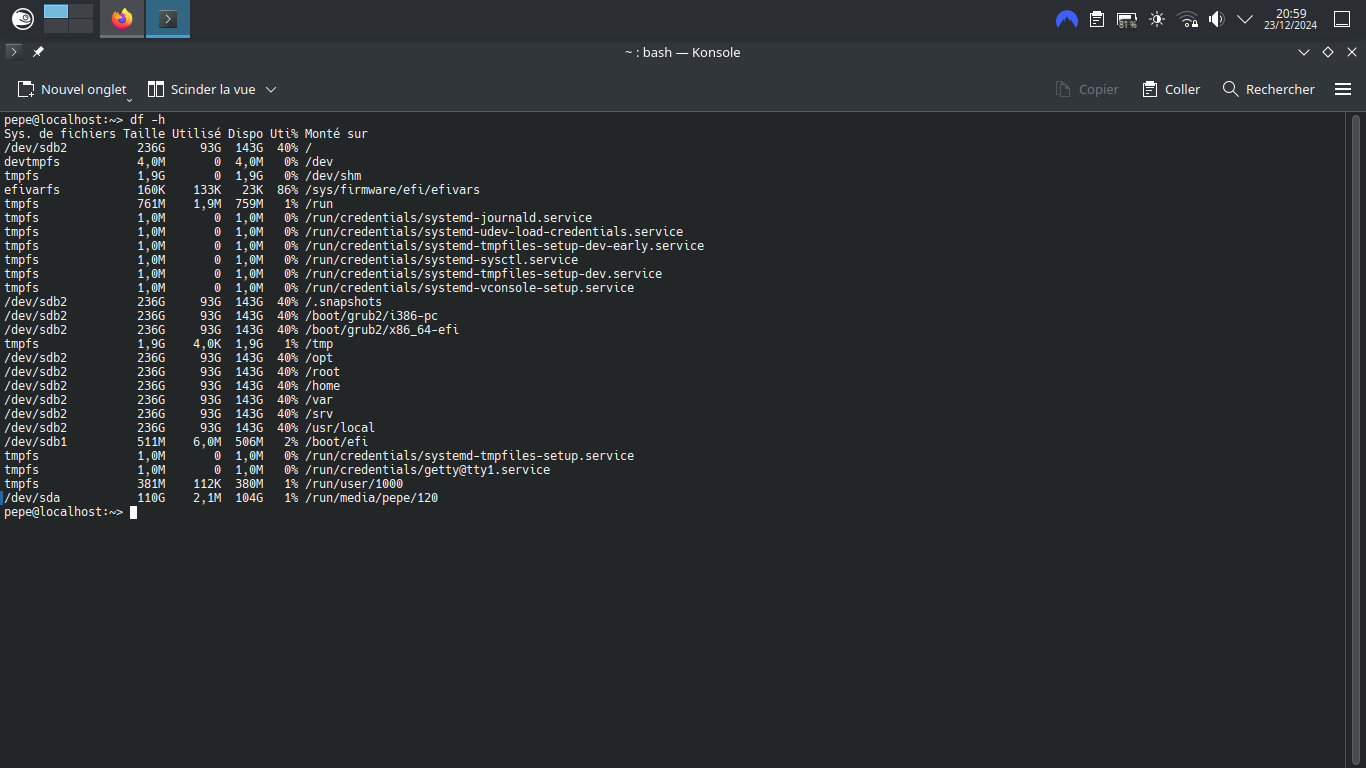Click the '/usr/local' mount path
Image resolution: width=1366 pixels, height=768 pixels.
tap(340, 428)
